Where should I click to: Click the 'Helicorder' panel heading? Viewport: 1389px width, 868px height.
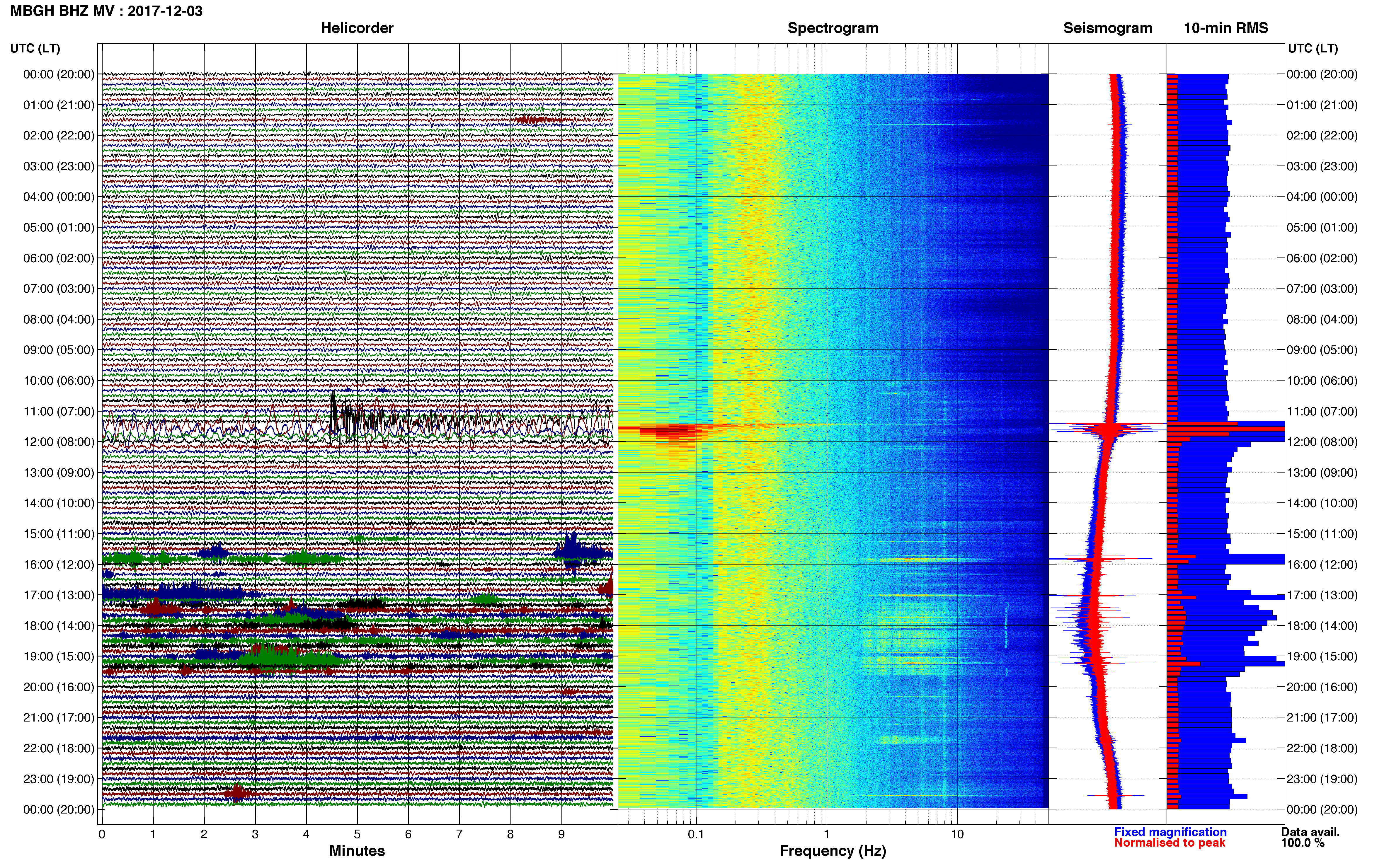(x=357, y=28)
